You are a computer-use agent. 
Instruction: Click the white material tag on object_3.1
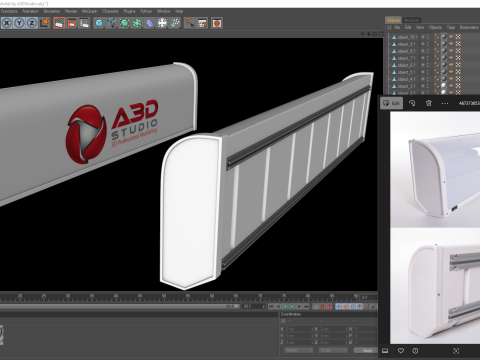pyautogui.click(x=444, y=86)
